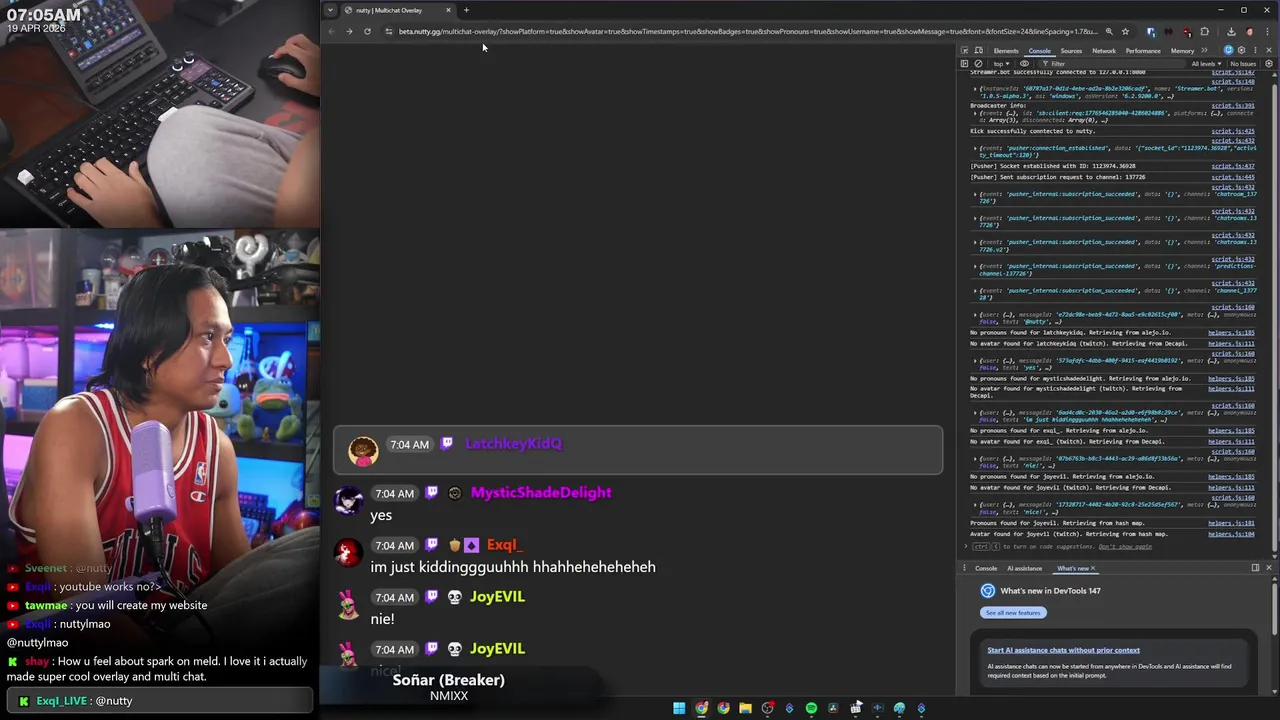Reload the page with the refresh icon
Viewport: 1280px width, 720px height.
367,31
